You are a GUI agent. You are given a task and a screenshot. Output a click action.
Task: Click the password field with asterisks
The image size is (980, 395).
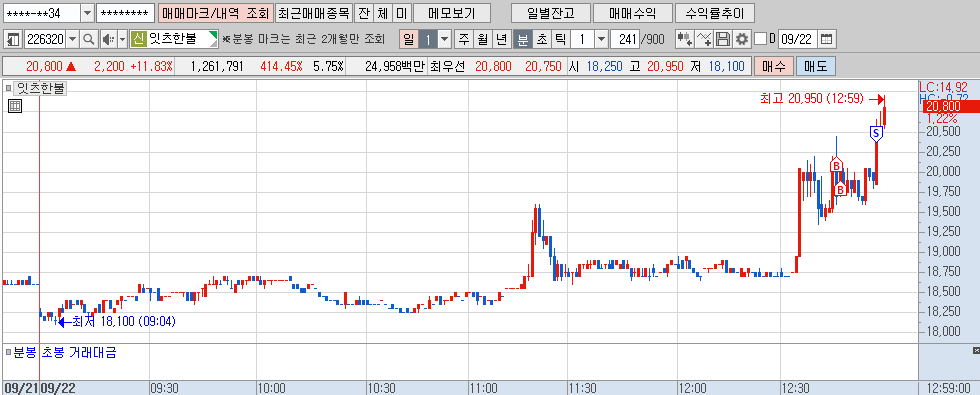tap(126, 13)
